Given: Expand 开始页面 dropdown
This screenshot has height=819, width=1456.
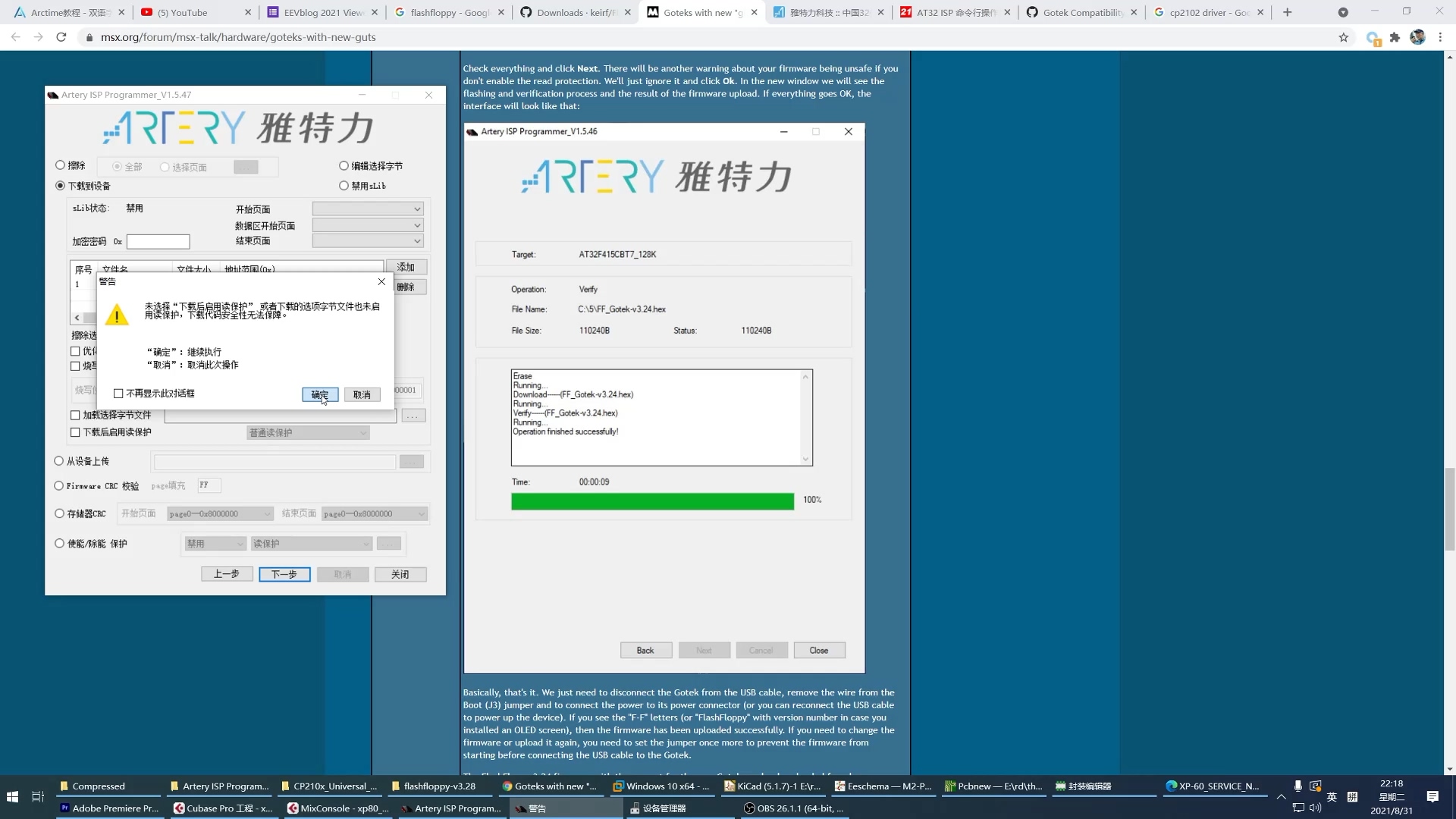Looking at the screenshot, I should pyautogui.click(x=368, y=209).
